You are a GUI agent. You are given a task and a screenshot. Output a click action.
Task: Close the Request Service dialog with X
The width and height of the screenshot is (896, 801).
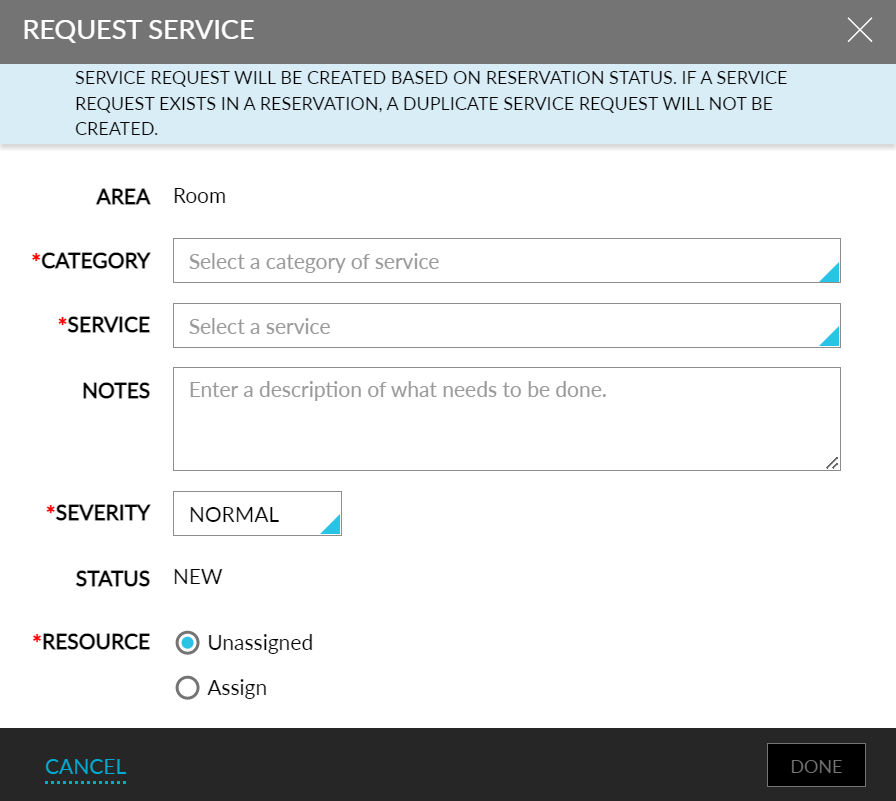tap(859, 31)
